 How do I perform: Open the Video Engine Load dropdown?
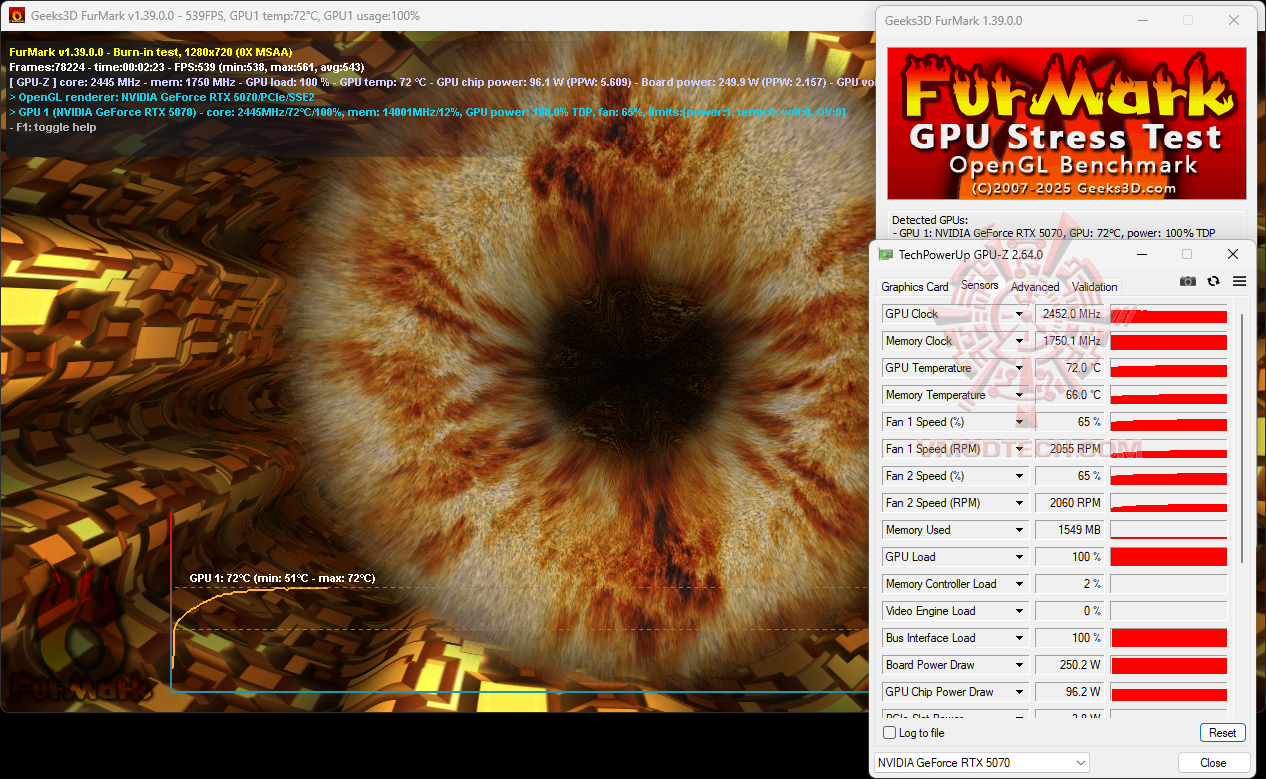click(x=1019, y=611)
